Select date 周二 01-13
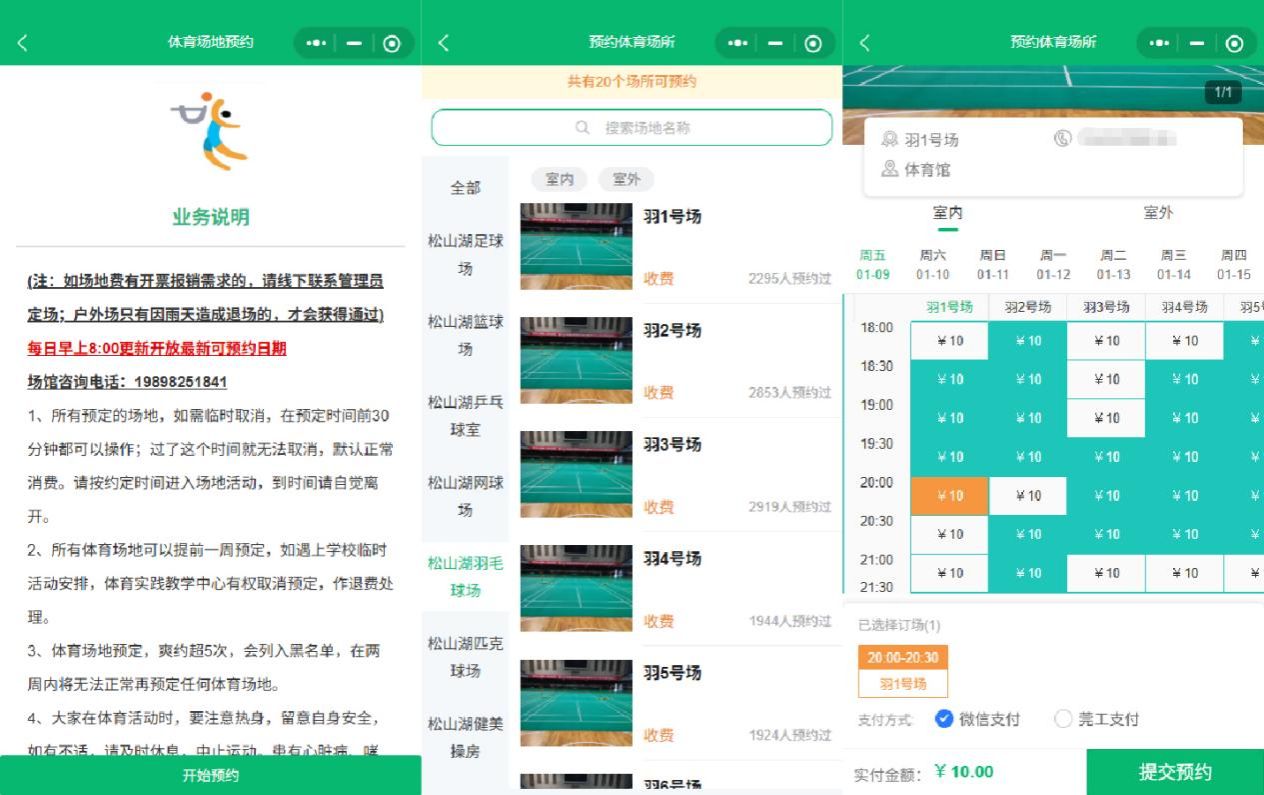 coord(1113,265)
